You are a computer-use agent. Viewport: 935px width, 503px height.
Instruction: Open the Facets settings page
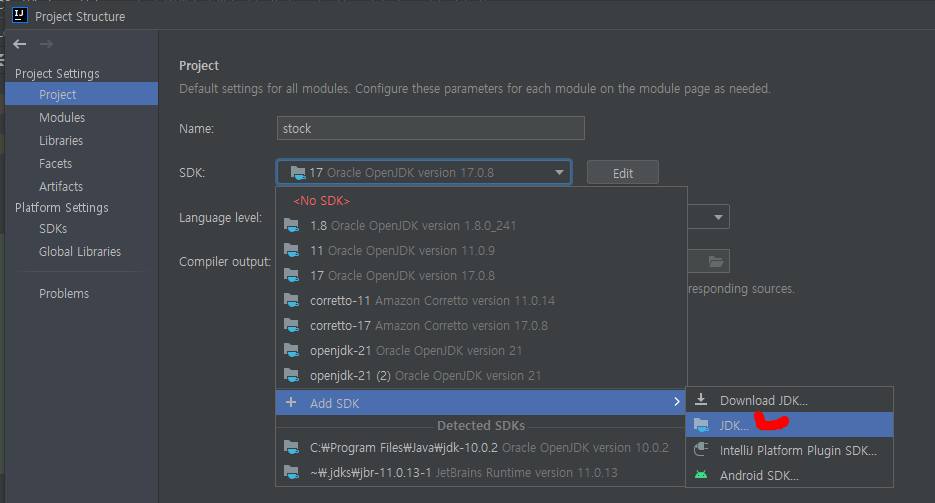(x=55, y=163)
